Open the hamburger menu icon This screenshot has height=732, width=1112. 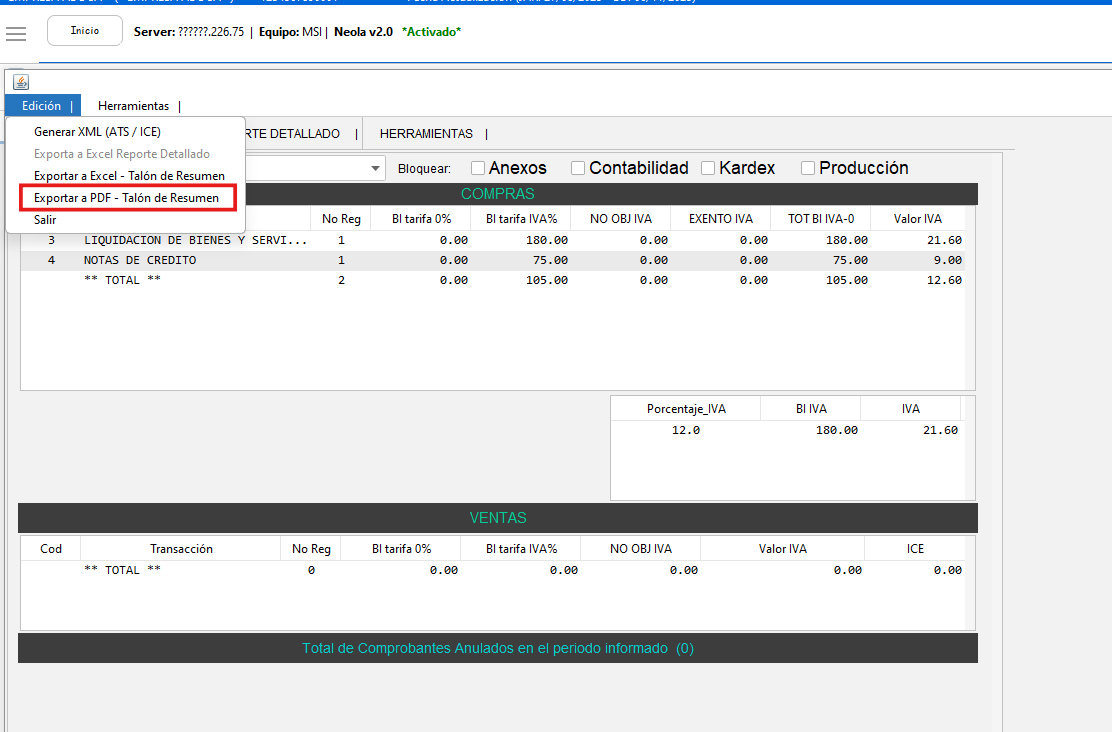pos(16,34)
